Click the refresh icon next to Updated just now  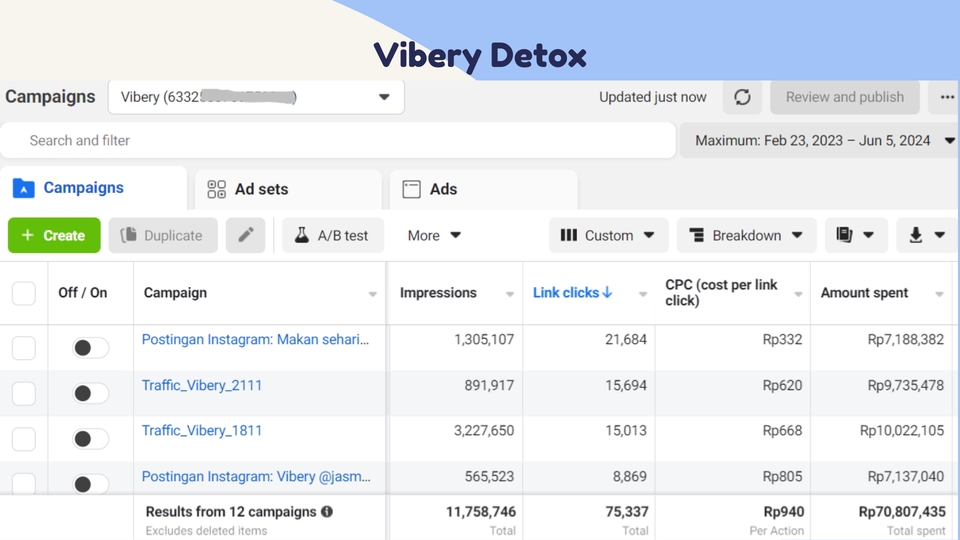point(742,97)
